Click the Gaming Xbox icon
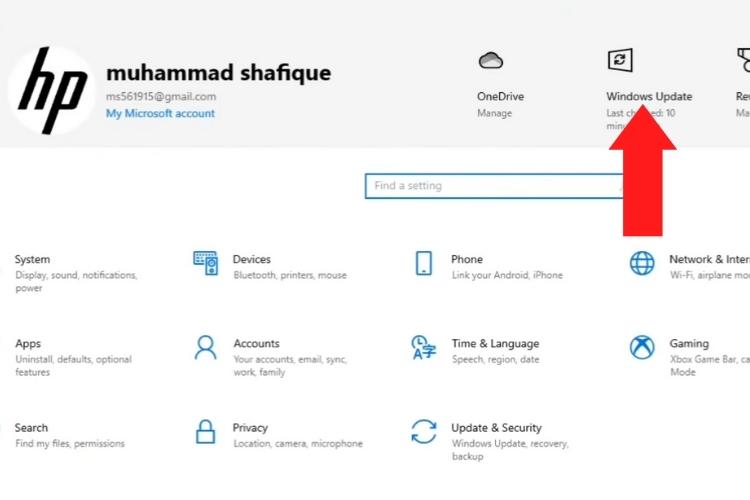Image resolution: width=750 pixels, height=500 pixels. click(642, 347)
